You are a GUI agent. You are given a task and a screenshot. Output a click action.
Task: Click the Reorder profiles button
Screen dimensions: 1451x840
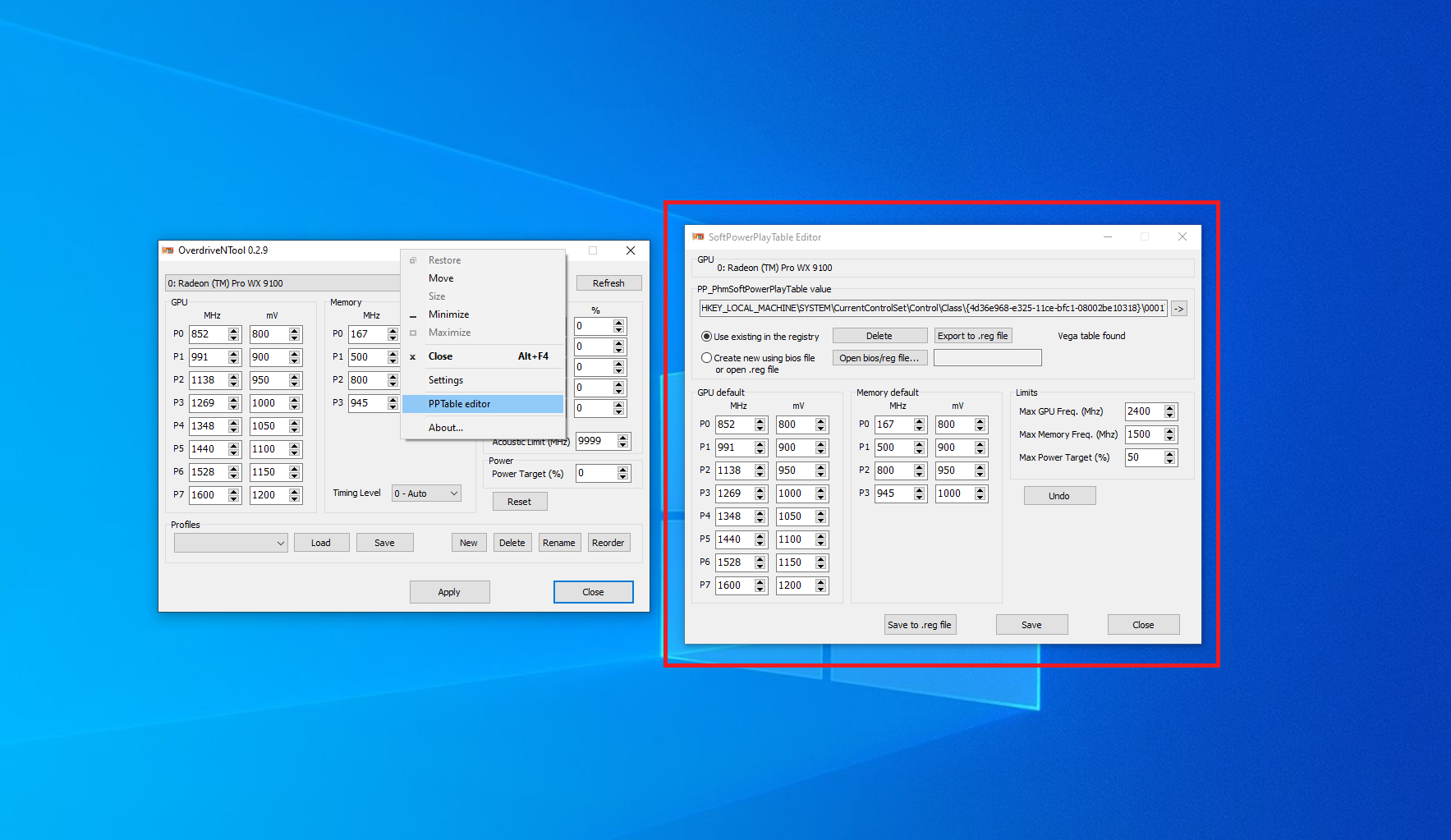point(608,543)
